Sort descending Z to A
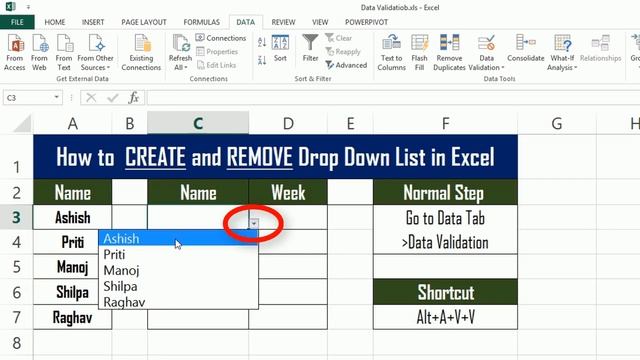Image resolution: width=640 pixels, height=360 pixels. click(262, 60)
